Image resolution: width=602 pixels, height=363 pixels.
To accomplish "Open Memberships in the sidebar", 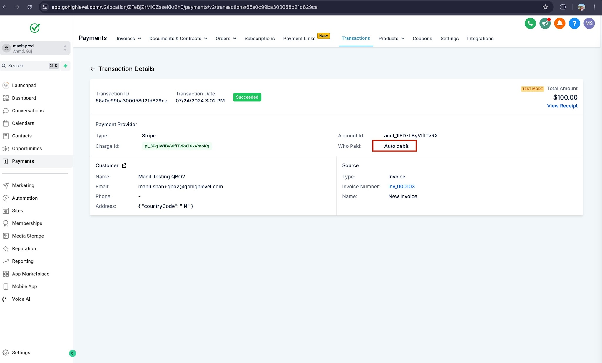I will pos(26,223).
